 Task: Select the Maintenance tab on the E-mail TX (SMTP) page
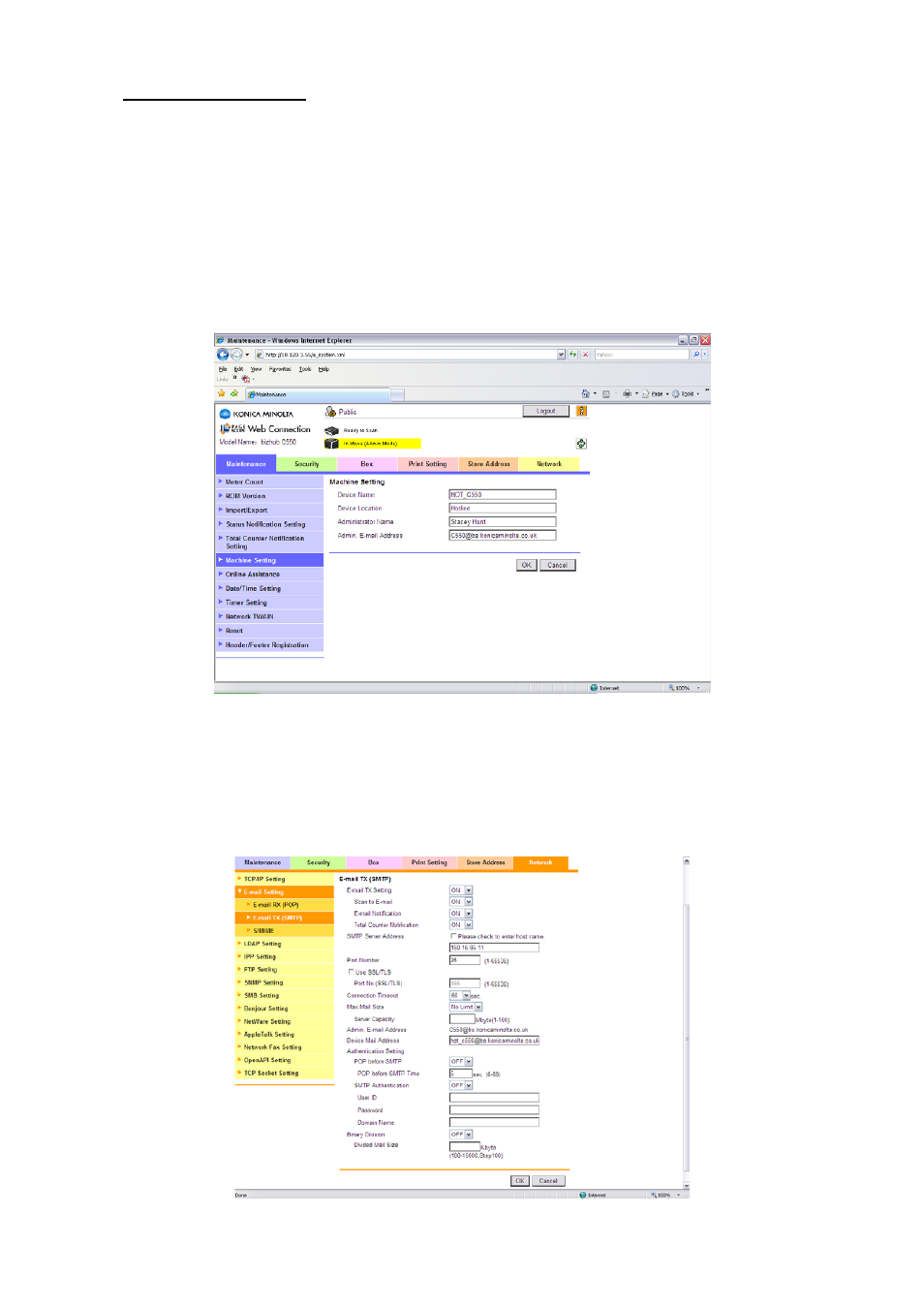click(262, 862)
